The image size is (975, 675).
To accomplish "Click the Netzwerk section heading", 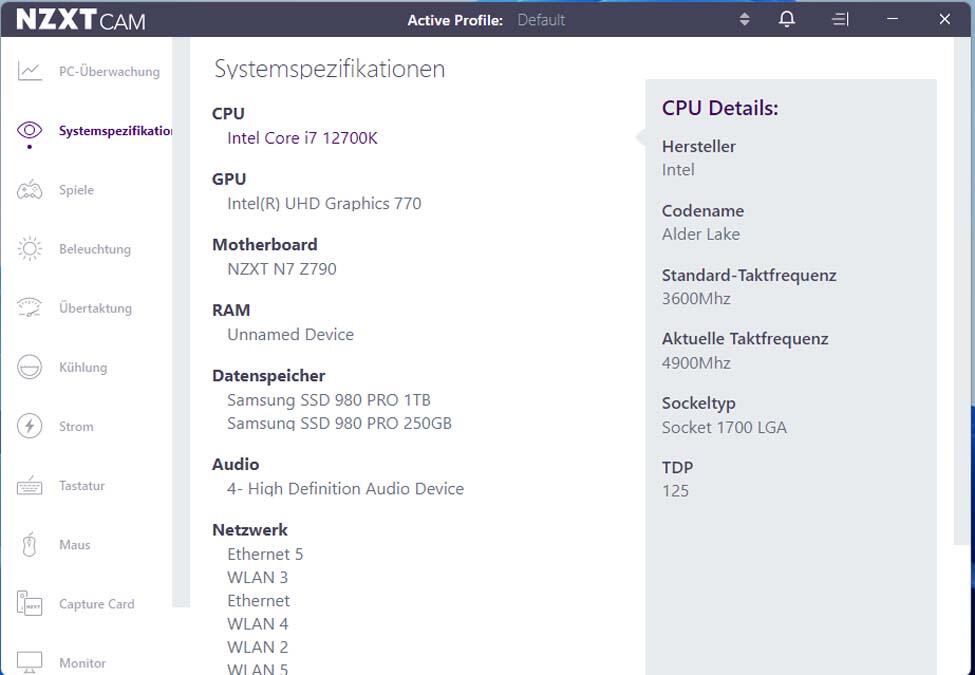I will tap(250, 530).
